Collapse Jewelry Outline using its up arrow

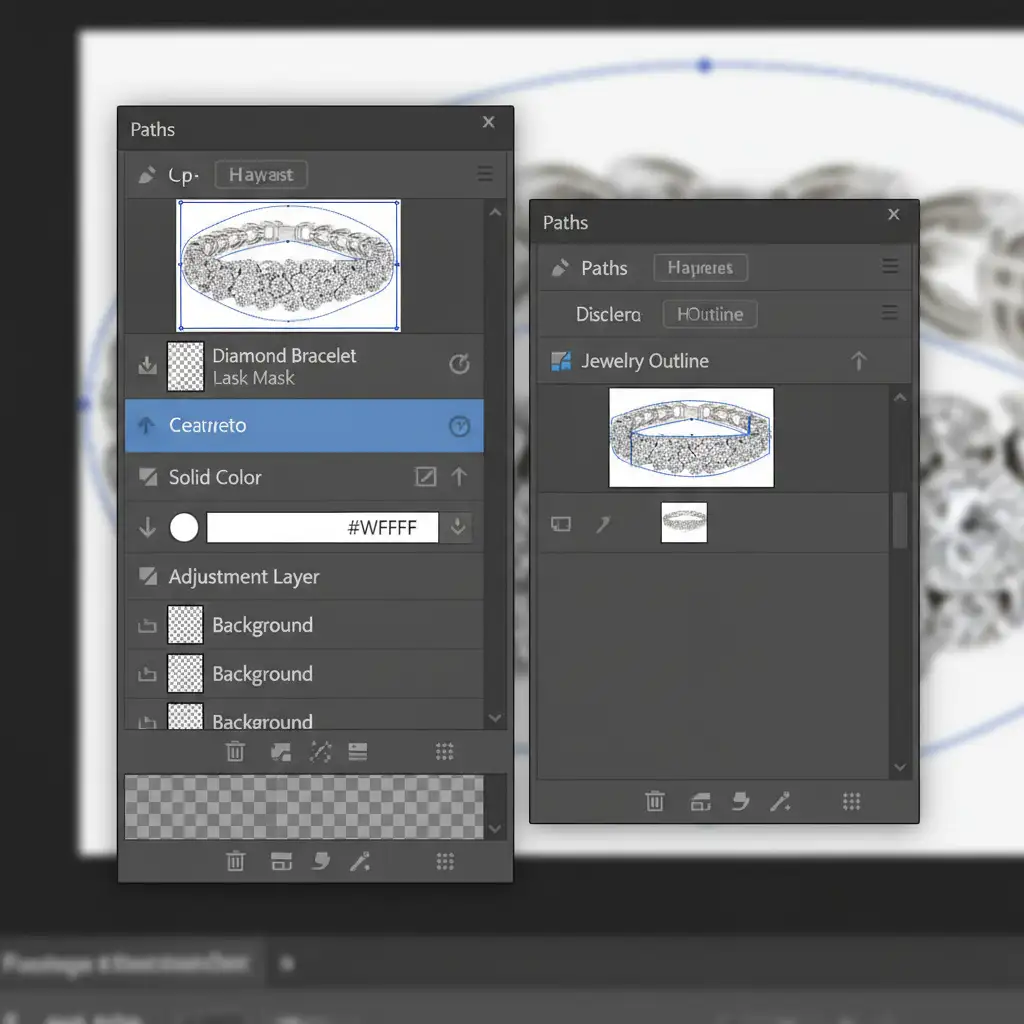(858, 362)
